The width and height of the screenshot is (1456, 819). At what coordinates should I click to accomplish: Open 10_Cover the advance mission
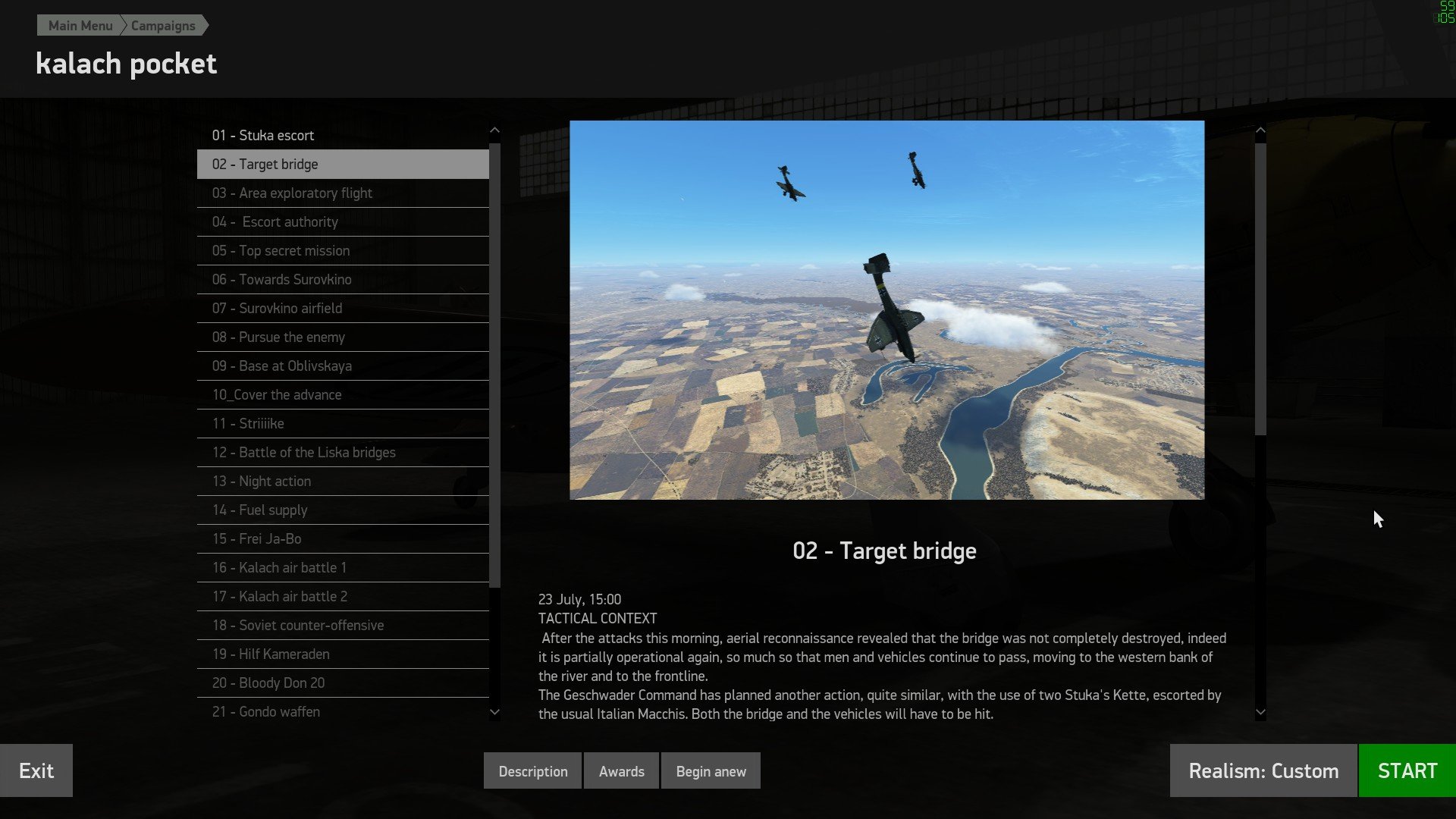(343, 394)
